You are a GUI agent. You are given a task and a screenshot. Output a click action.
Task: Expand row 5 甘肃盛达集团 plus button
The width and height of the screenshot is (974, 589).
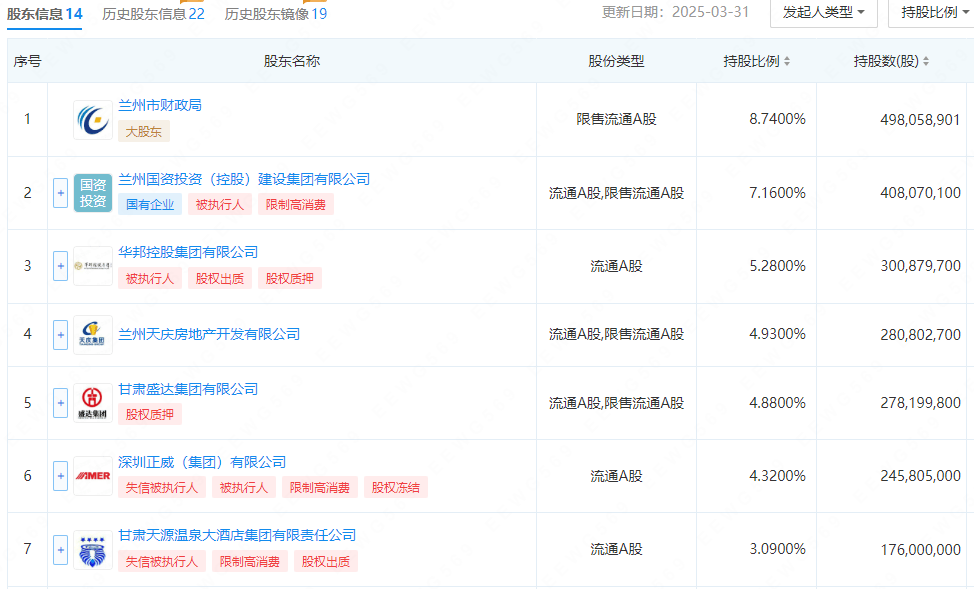[60, 403]
